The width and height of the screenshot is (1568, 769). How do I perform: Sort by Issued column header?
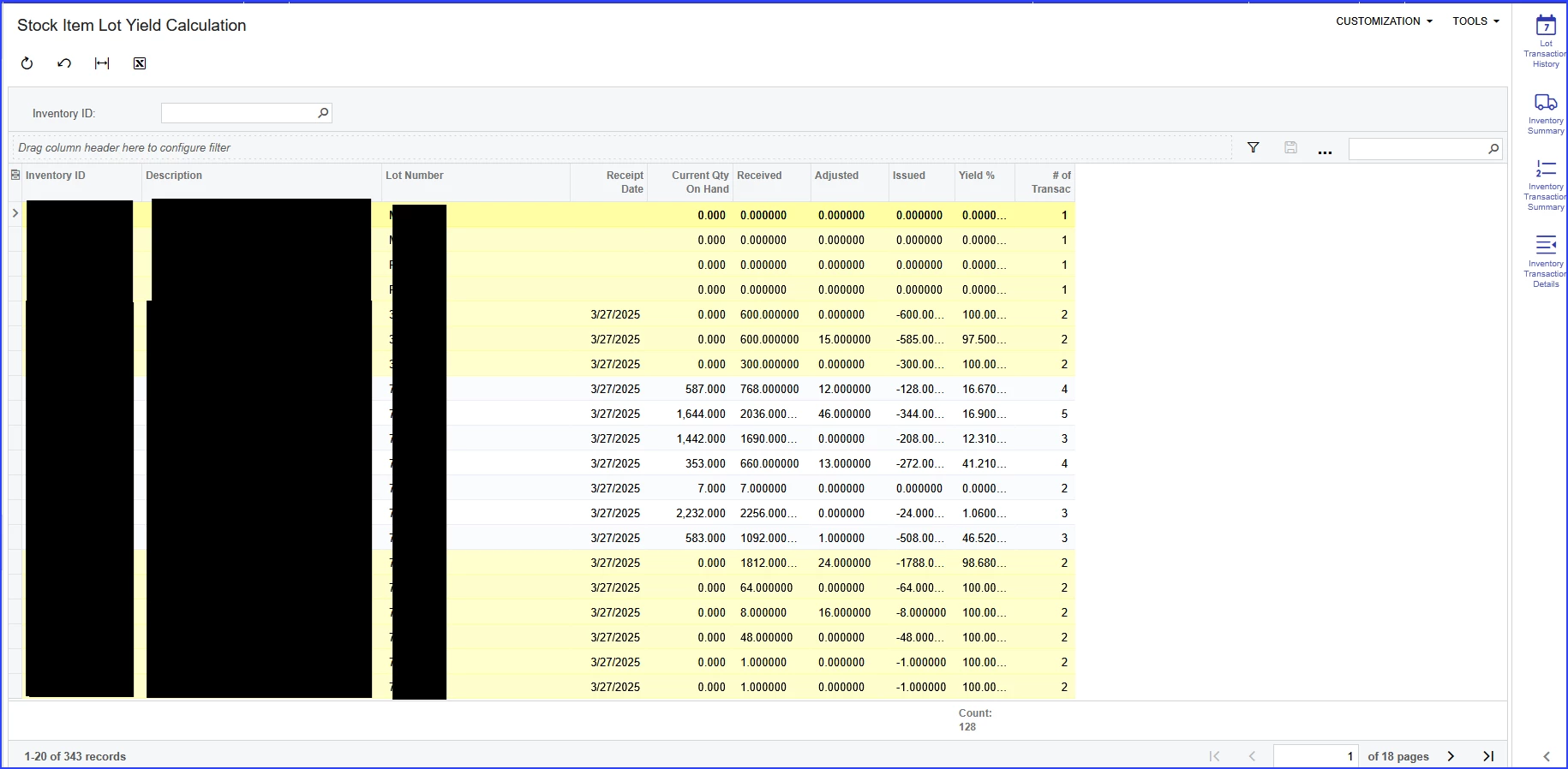tap(922, 182)
